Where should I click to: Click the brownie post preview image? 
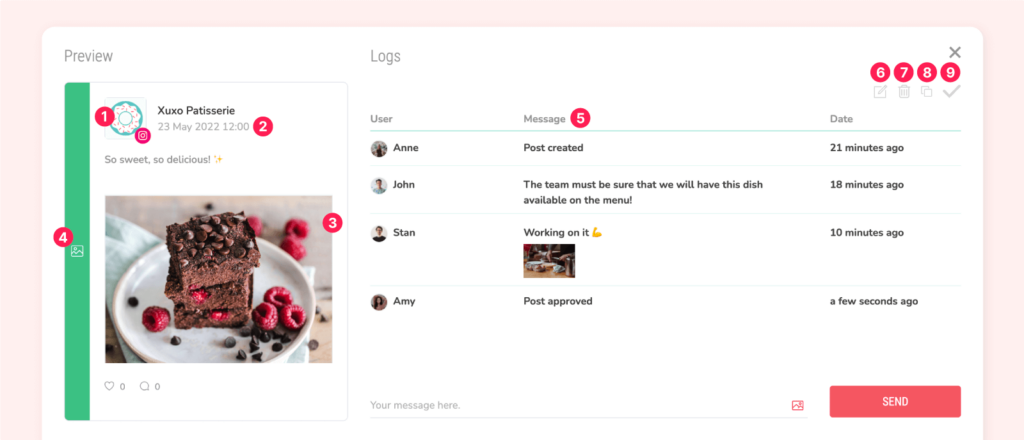tap(218, 279)
